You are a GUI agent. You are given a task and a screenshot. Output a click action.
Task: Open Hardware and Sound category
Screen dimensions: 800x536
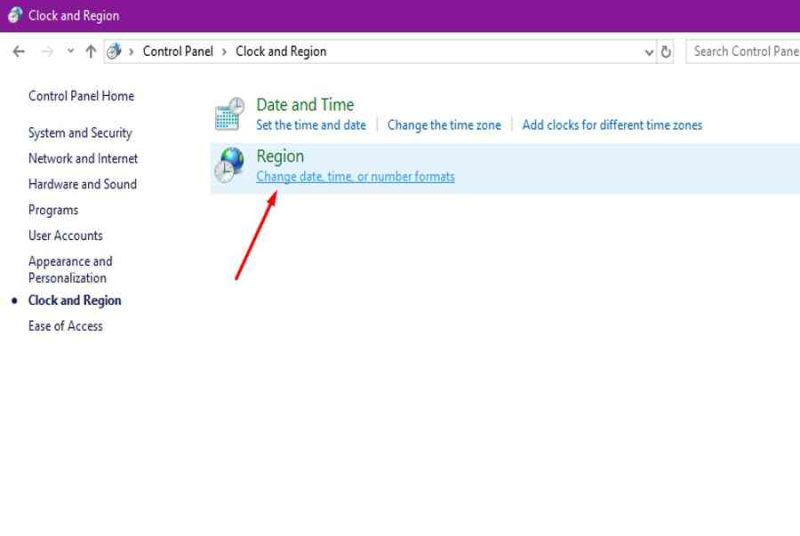(x=83, y=184)
